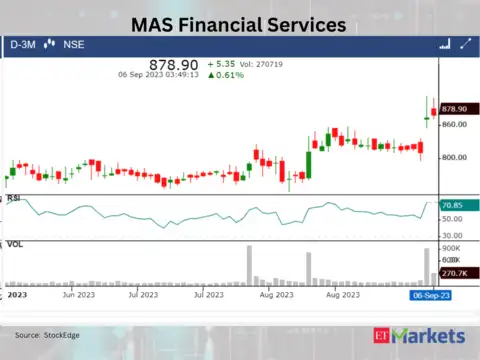This screenshot has height=360, width=480.
Task: Select the NSE exchange label
Action: pyautogui.click(x=74, y=44)
